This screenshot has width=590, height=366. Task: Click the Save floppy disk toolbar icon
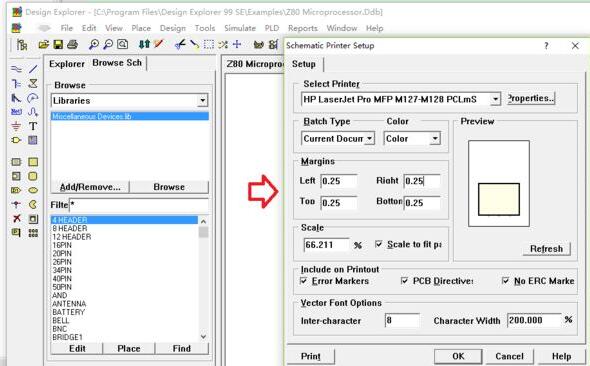coord(58,45)
